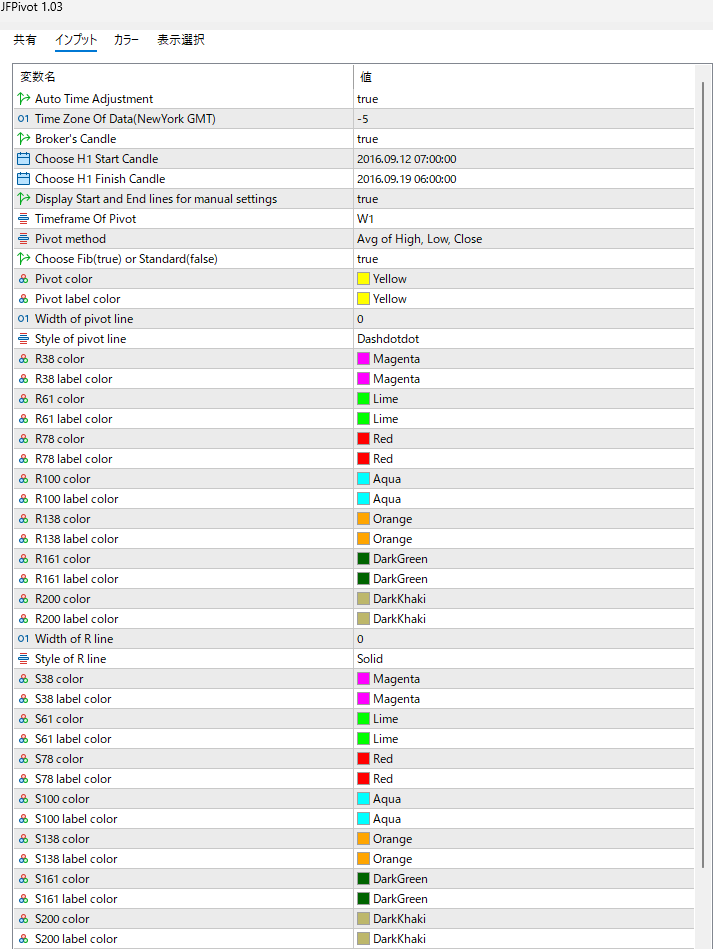Select the R100 label color row name
This screenshot has width=713, height=949.
76,499
